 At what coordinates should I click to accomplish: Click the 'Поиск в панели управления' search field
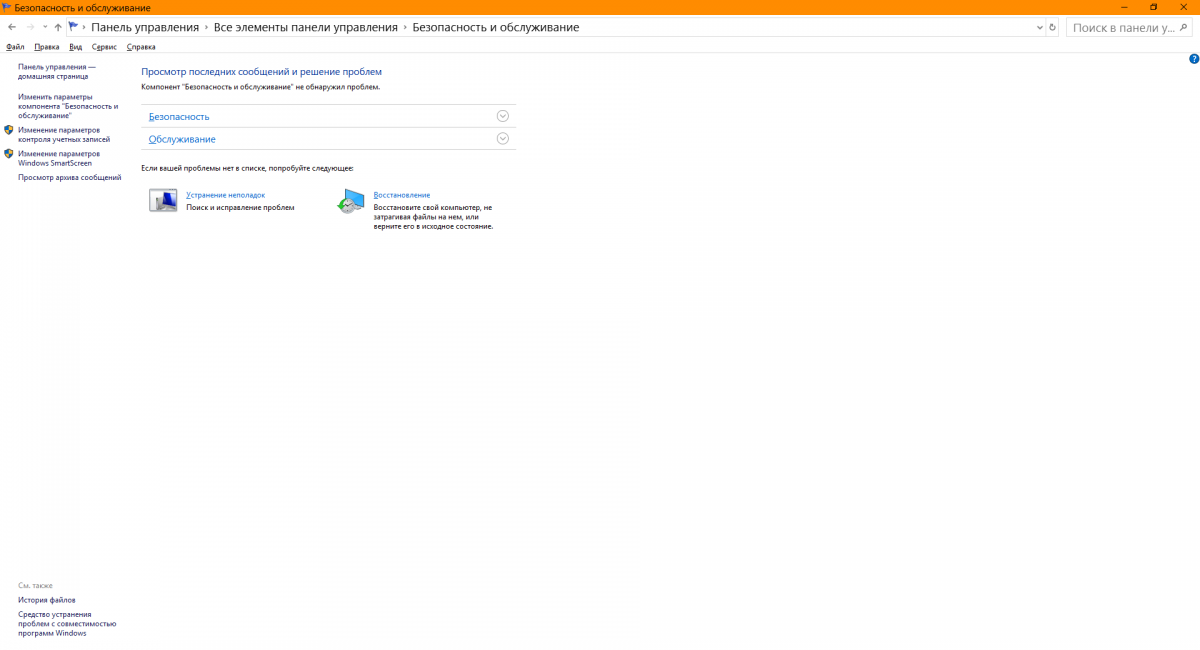(x=1129, y=27)
